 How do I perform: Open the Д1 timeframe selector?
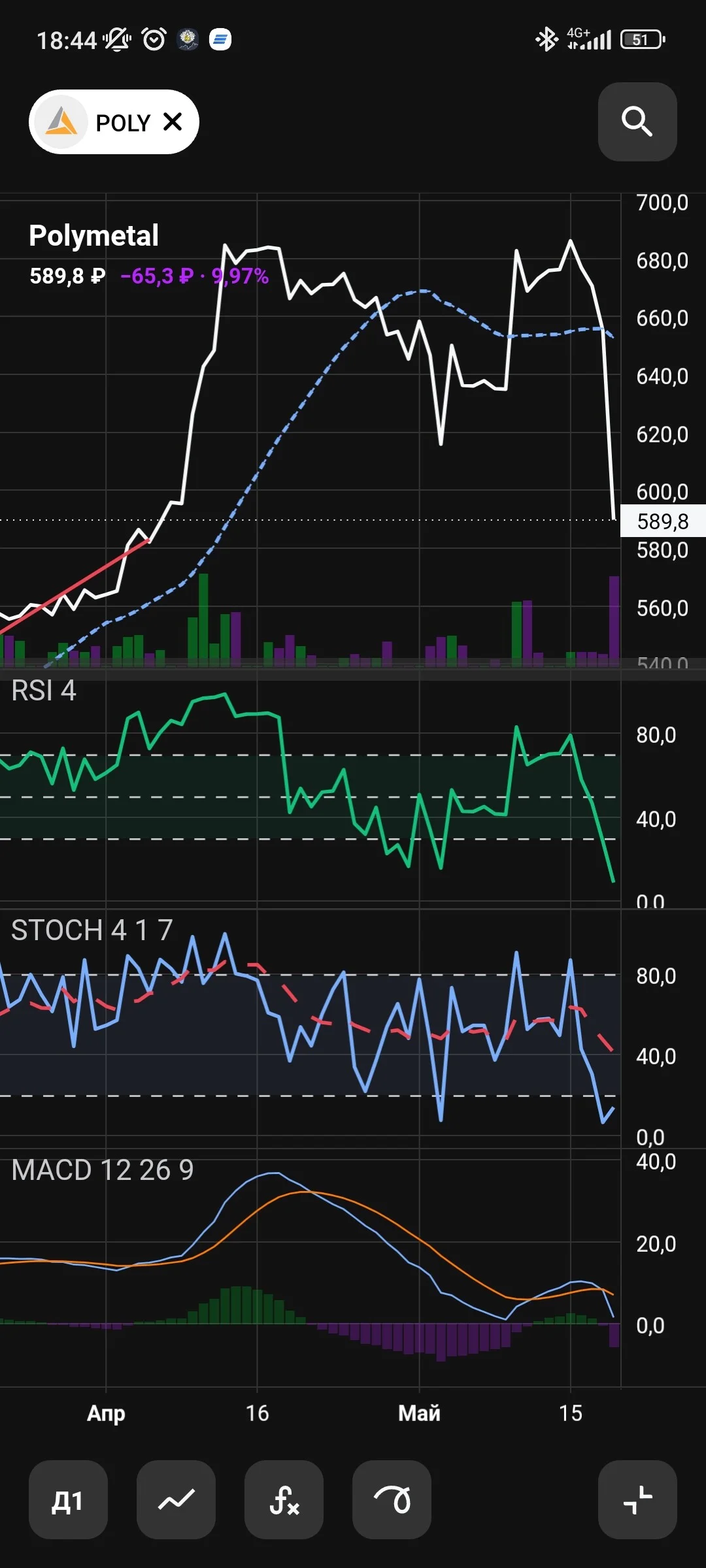(68, 1499)
